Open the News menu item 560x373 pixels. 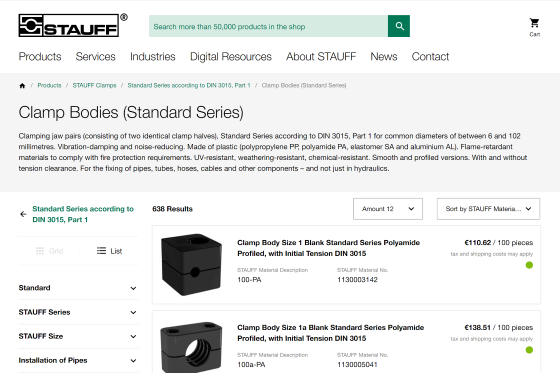[384, 56]
